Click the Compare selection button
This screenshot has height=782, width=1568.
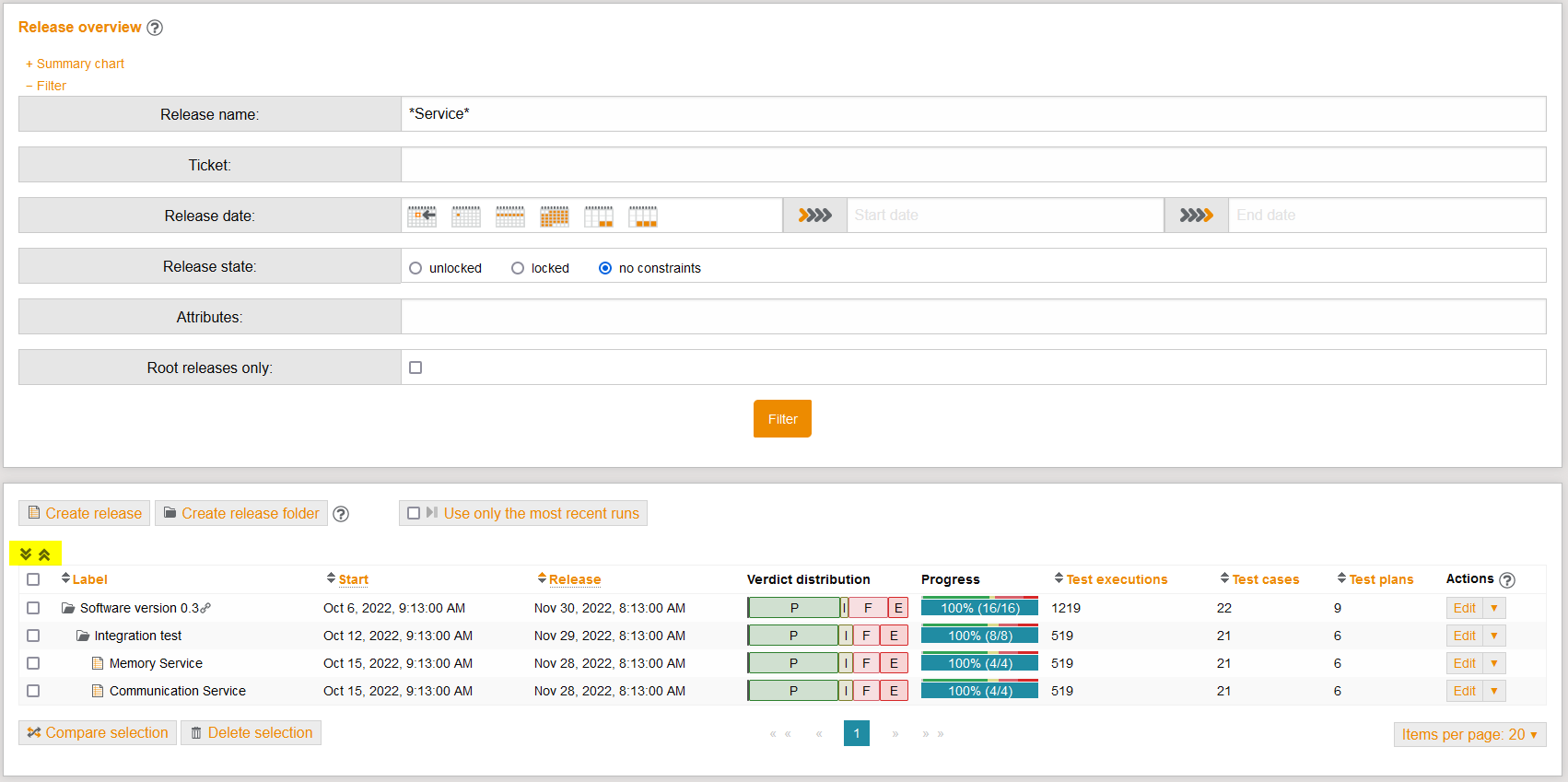point(98,733)
